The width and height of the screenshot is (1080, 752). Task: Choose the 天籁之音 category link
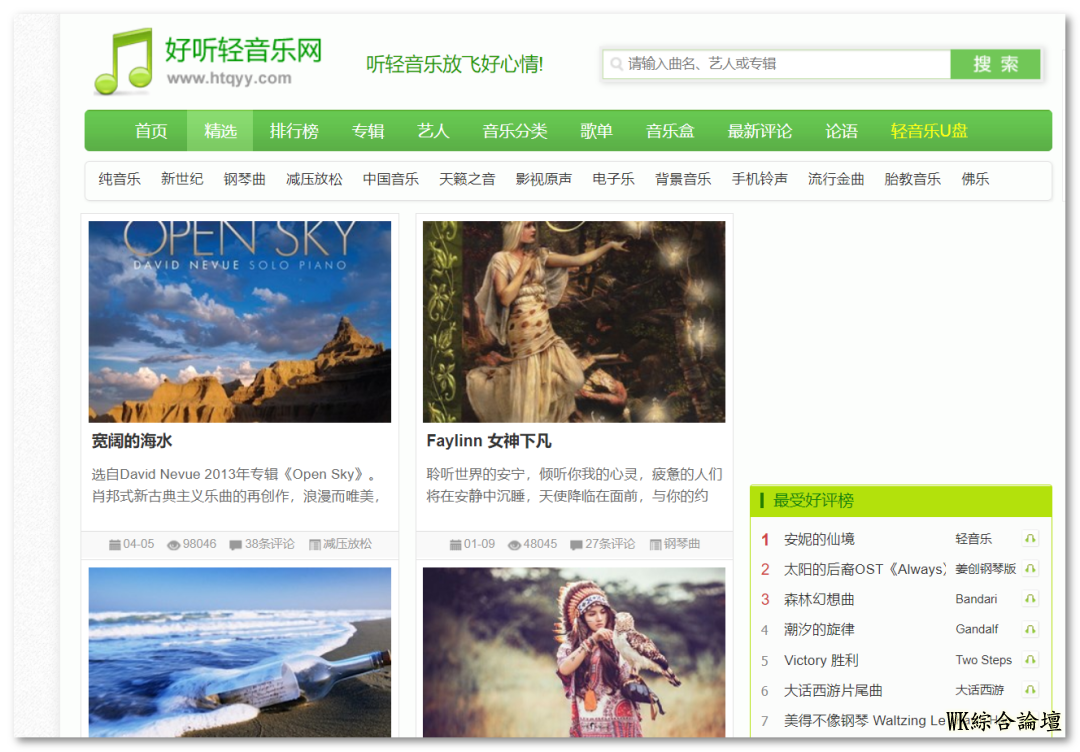click(467, 180)
